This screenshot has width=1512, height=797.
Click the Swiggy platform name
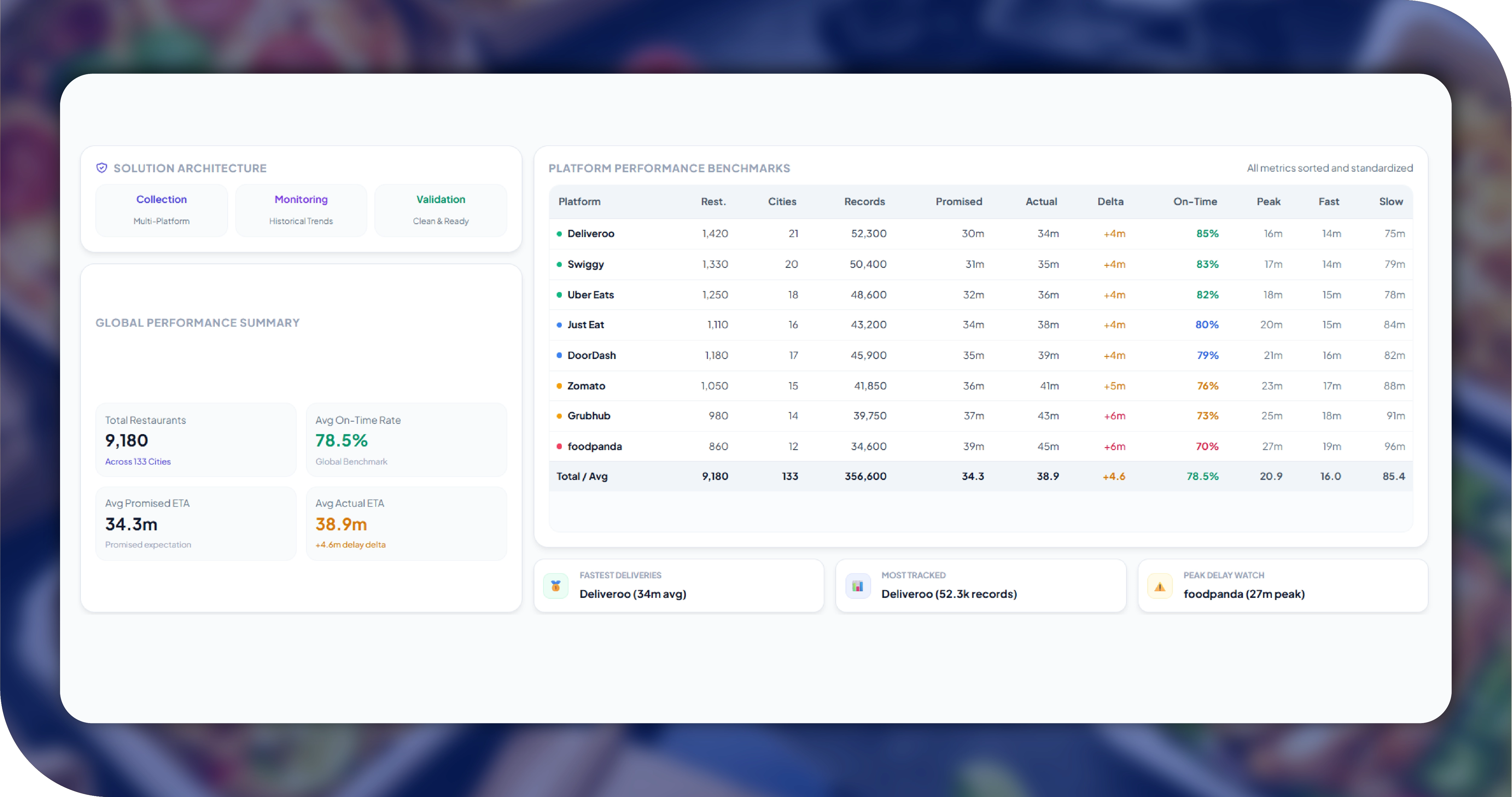click(585, 264)
